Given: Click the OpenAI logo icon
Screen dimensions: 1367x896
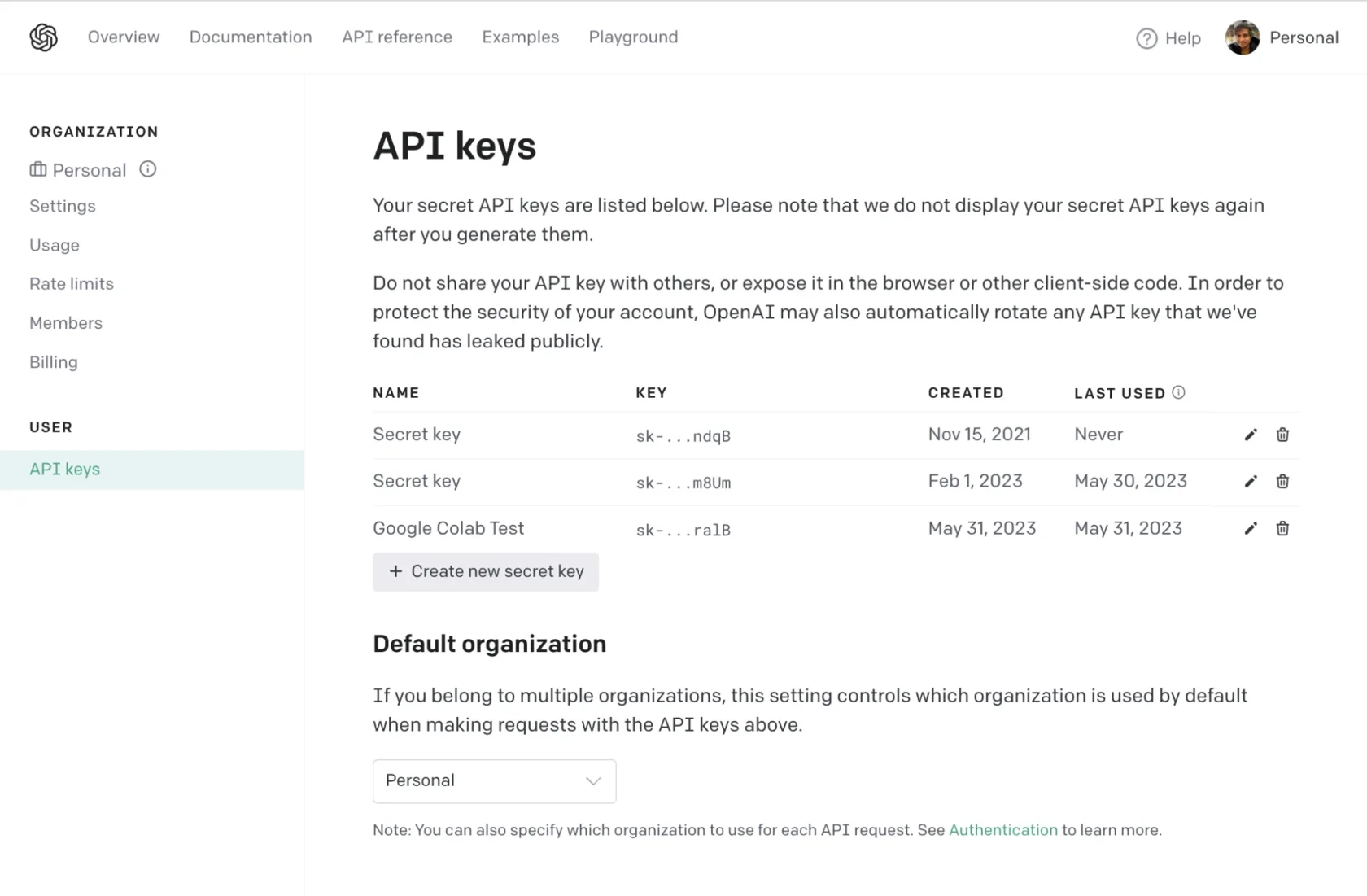Looking at the screenshot, I should (43, 37).
